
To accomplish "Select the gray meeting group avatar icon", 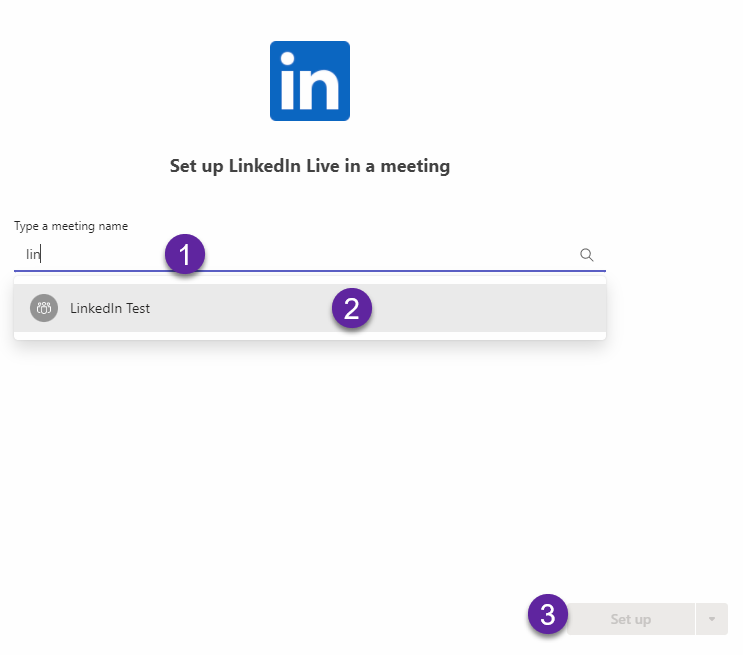I will coord(44,308).
